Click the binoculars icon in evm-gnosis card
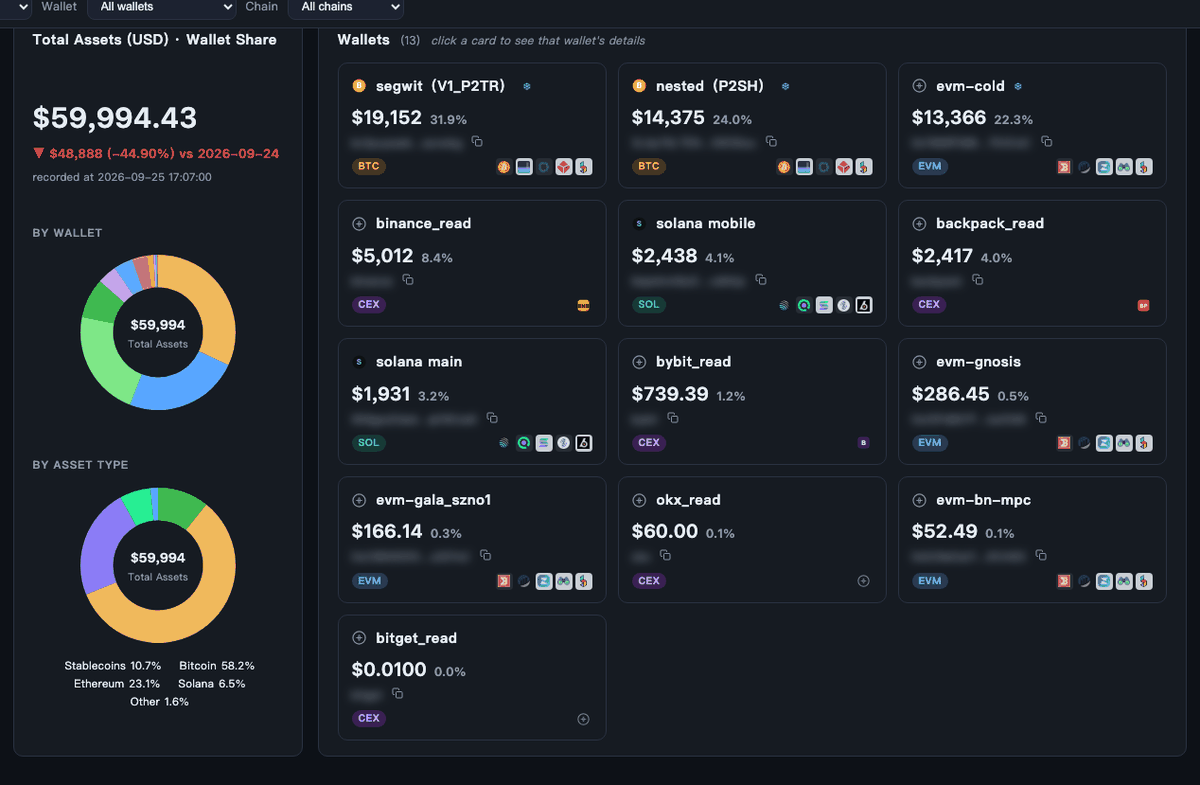Viewport: 1200px width, 785px height. coord(1124,443)
